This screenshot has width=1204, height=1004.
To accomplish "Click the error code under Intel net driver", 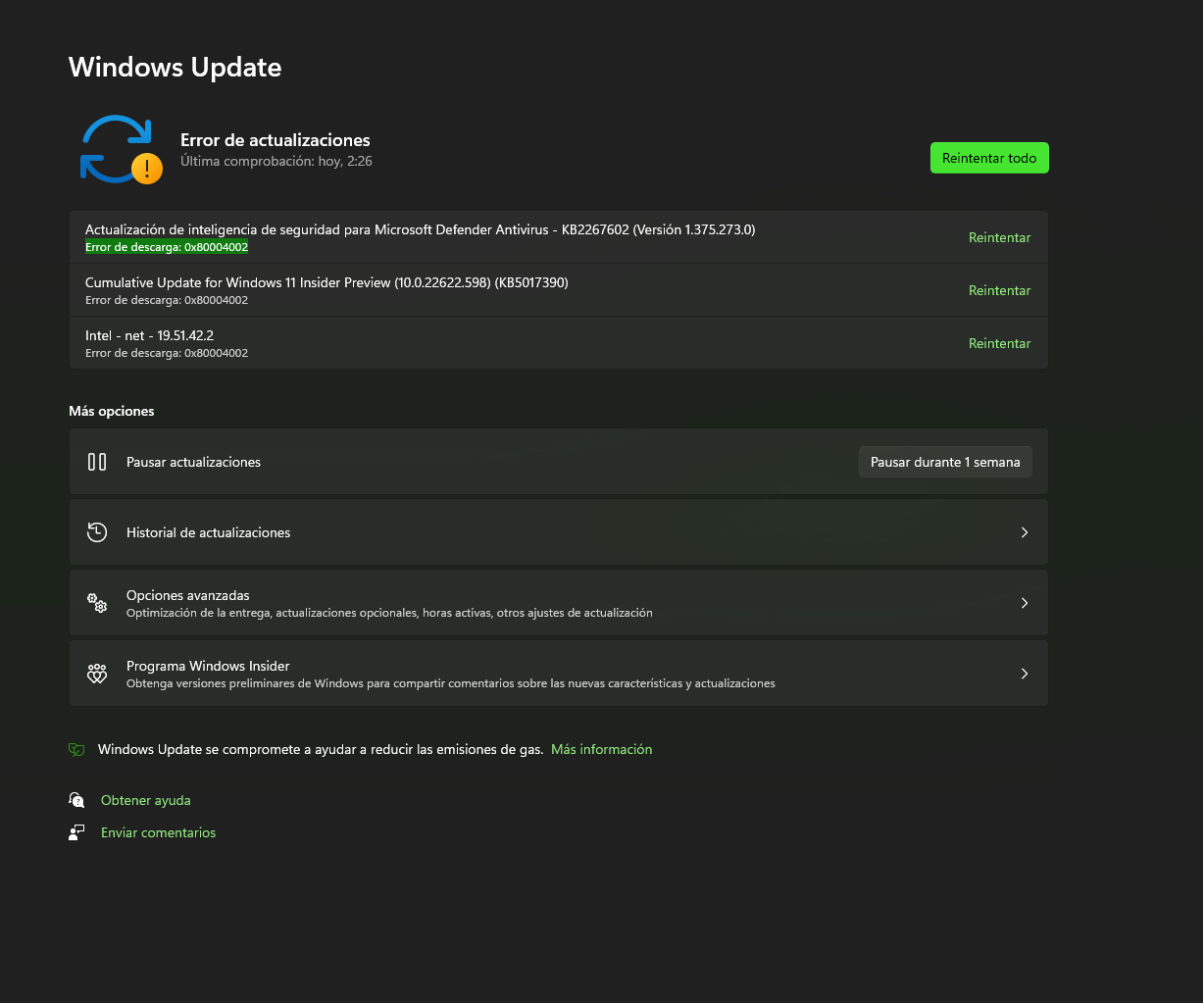I will tap(167, 353).
